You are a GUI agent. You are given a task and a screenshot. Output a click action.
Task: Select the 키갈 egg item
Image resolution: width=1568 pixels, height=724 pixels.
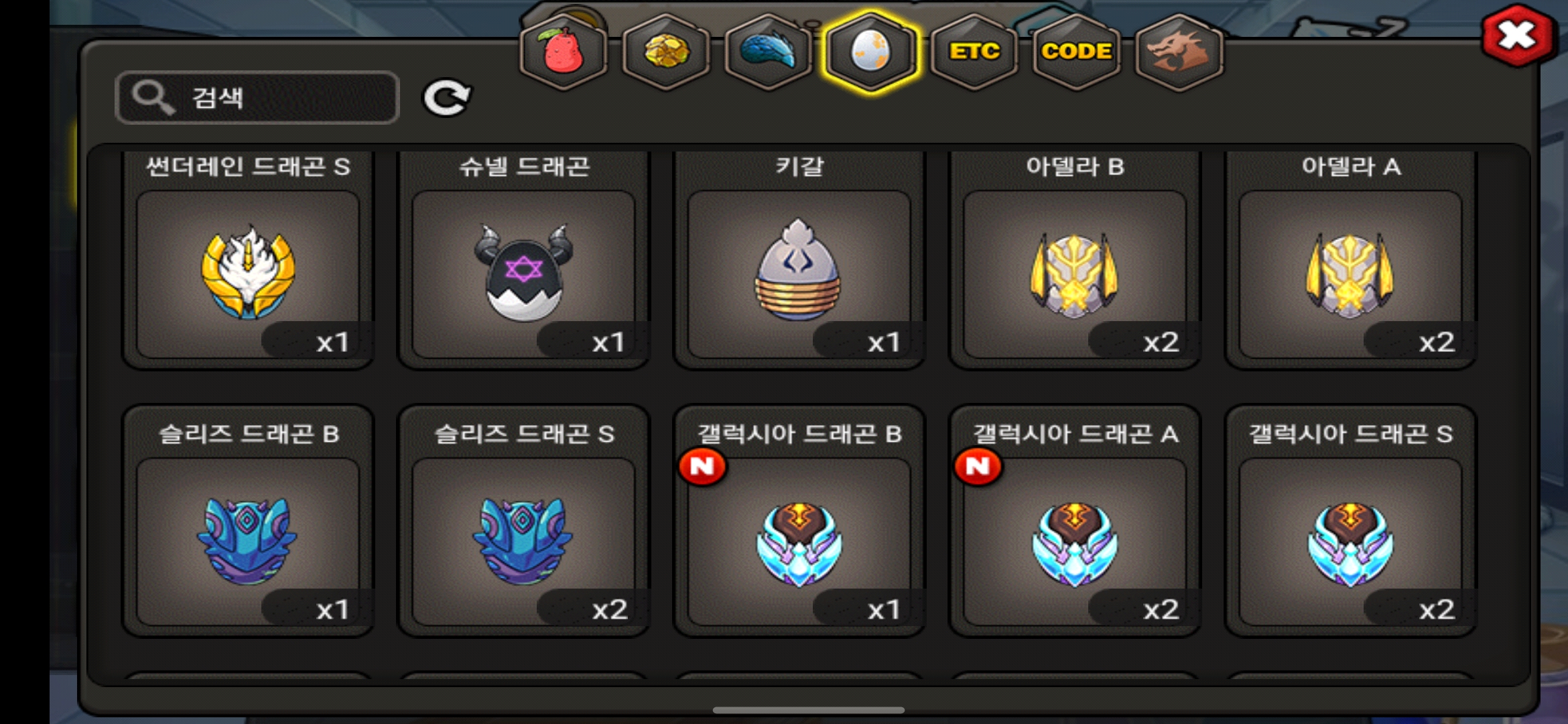pyautogui.click(x=799, y=261)
